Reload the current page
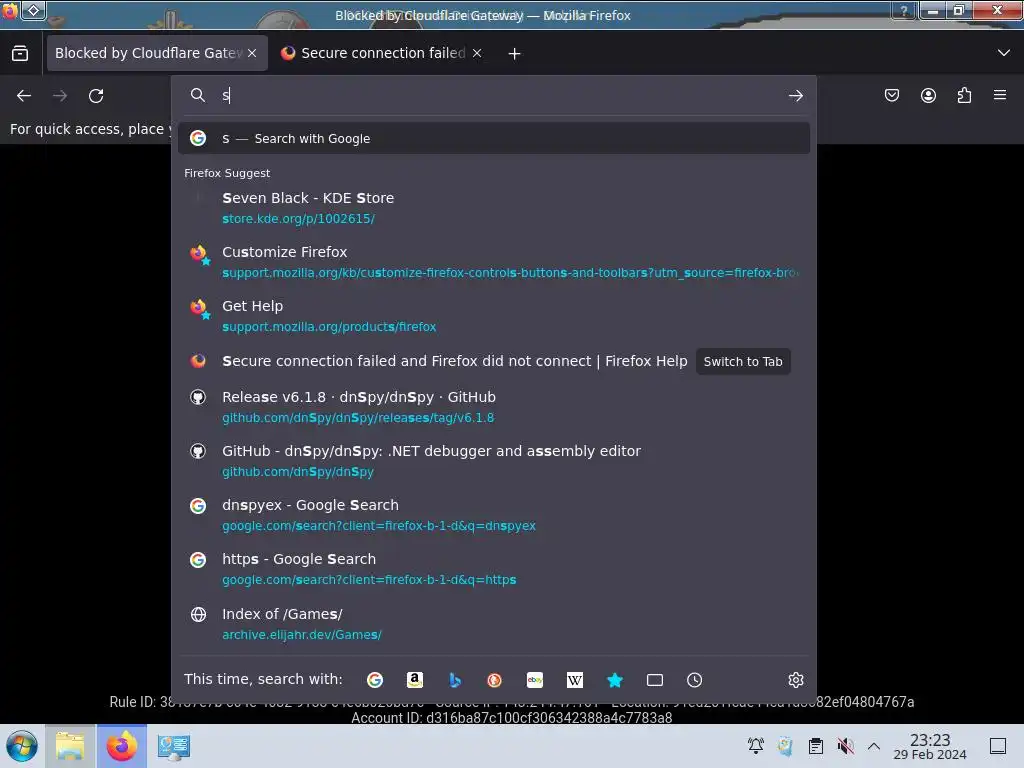Screen dimensions: 1024x768 coord(96,96)
